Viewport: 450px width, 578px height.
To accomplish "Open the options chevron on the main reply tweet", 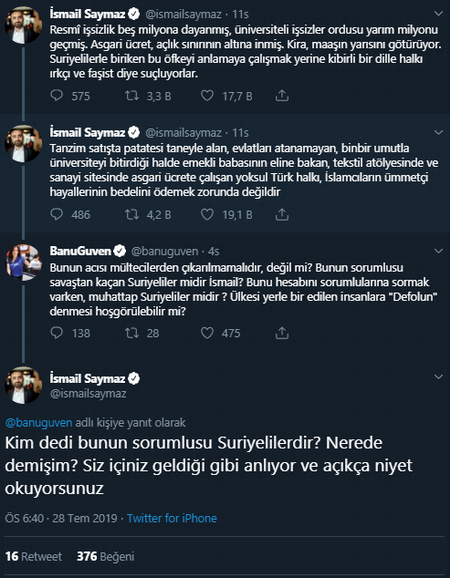I will click(439, 377).
